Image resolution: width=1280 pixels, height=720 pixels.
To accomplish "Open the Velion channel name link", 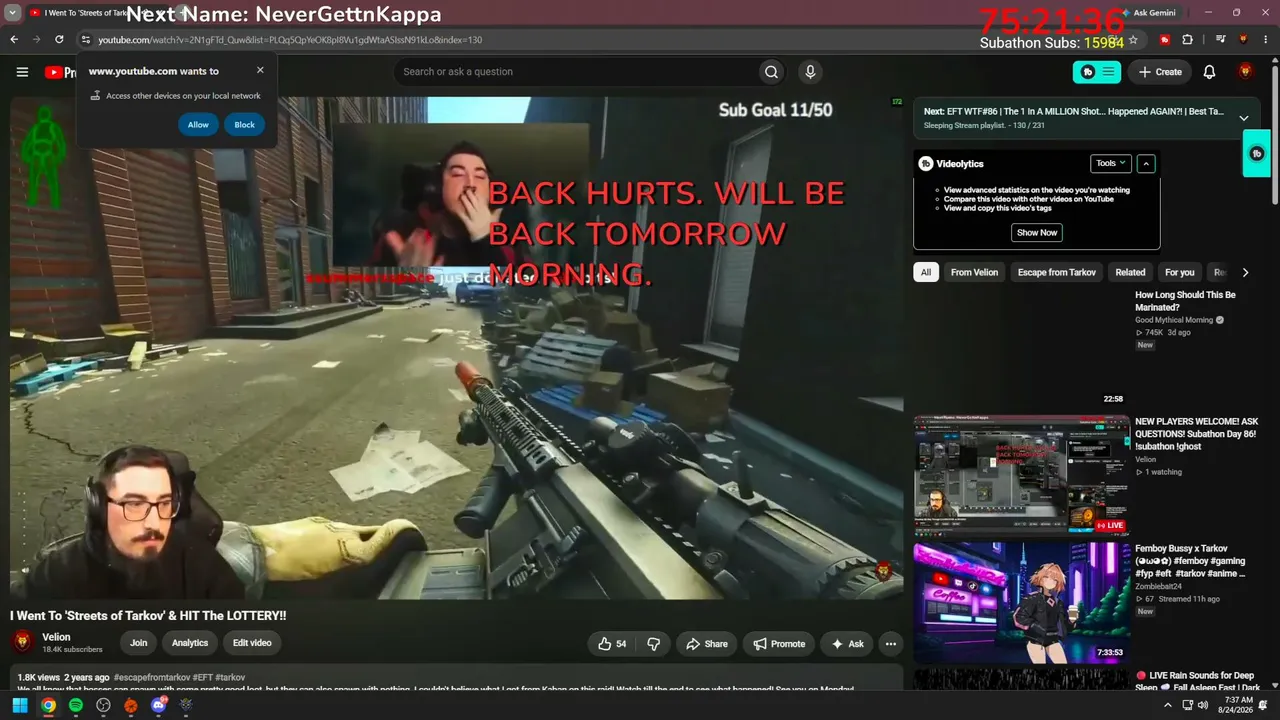I will pyautogui.click(x=56, y=637).
